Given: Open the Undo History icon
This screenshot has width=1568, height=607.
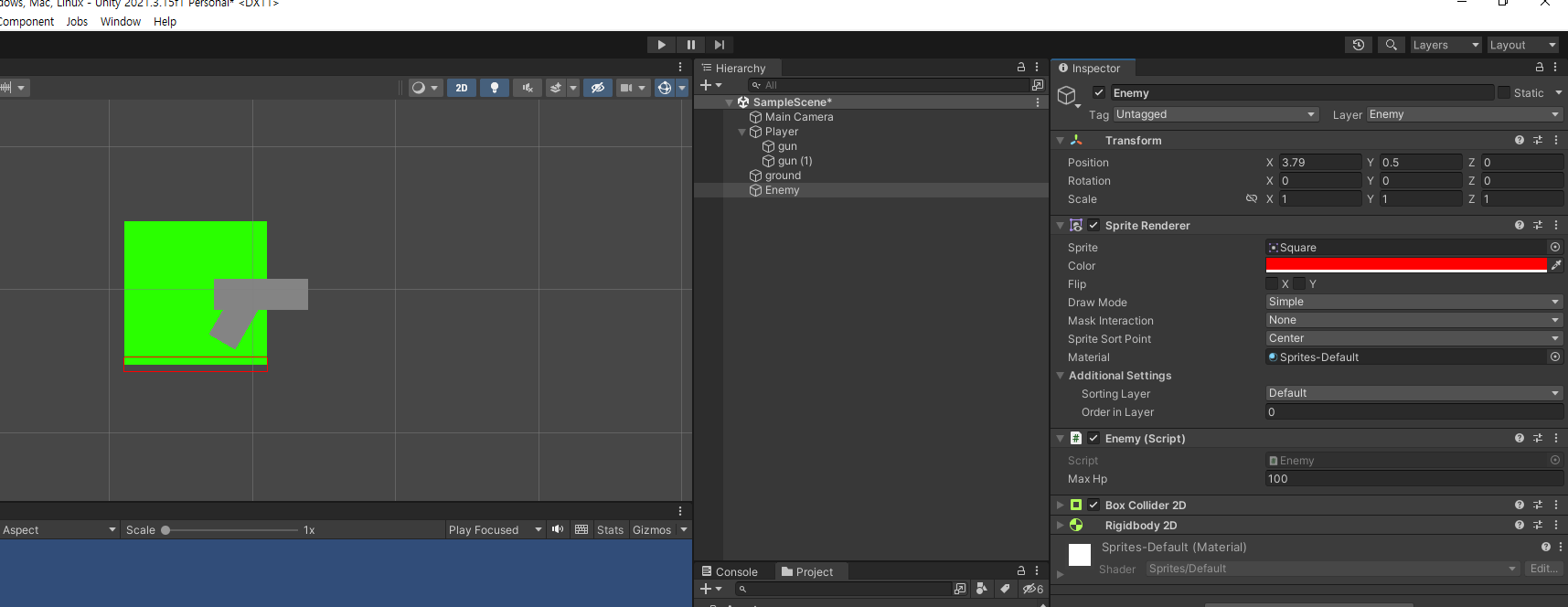Looking at the screenshot, I should tap(1359, 45).
